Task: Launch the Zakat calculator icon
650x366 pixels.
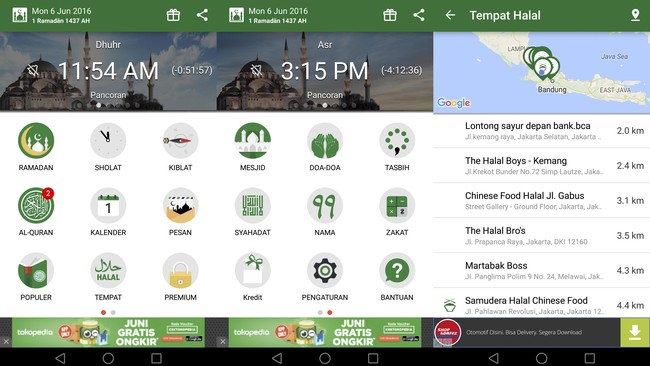Action: tap(397, 206)
